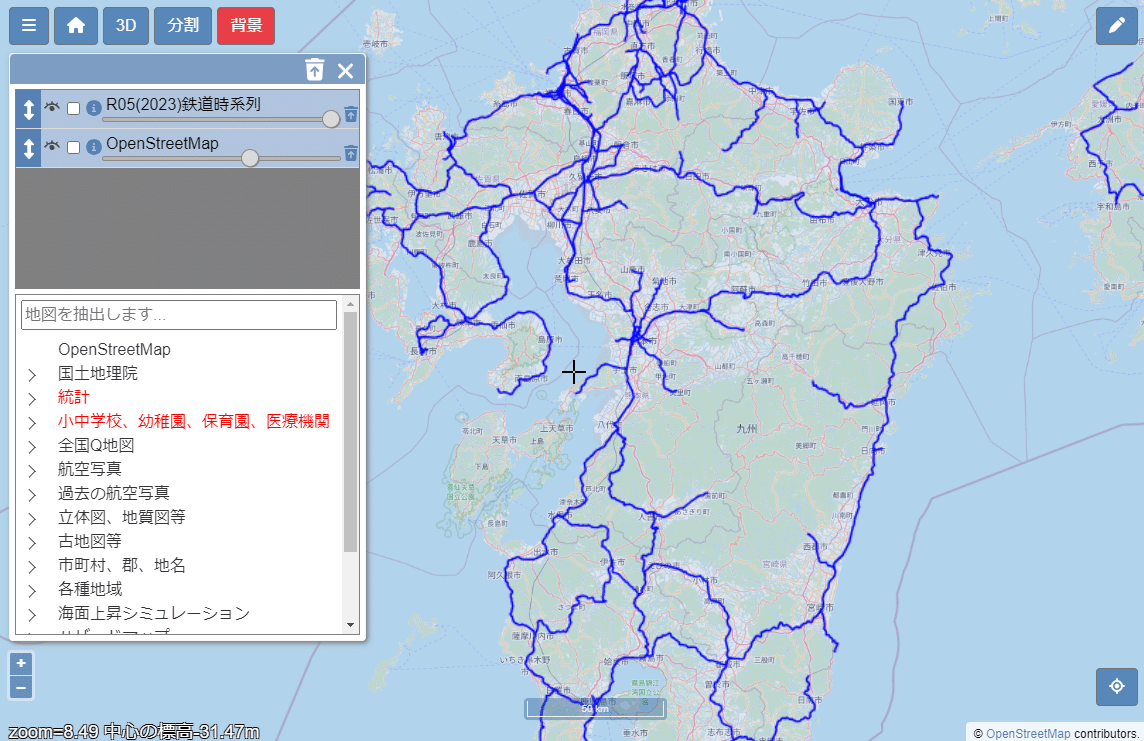The height and width of the screenshot is (741, 1144).
Task: Expand the 航空写真 category
Action: click(32, 471)
